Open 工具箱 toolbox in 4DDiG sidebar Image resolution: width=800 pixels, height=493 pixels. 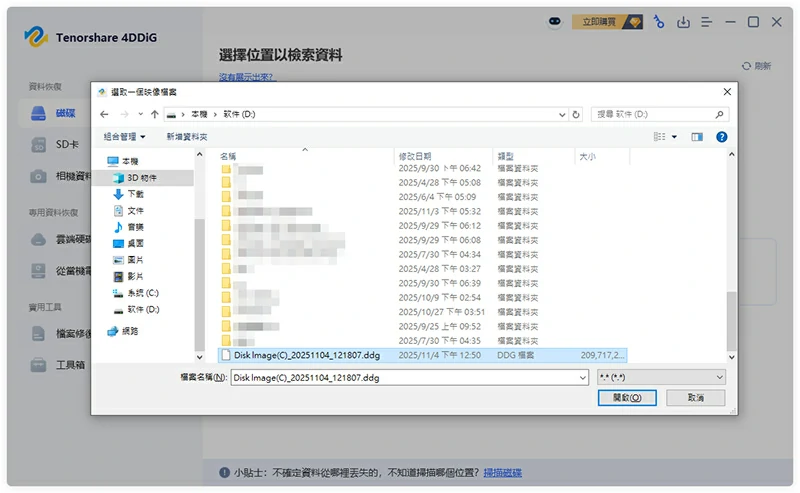[57, 365]
